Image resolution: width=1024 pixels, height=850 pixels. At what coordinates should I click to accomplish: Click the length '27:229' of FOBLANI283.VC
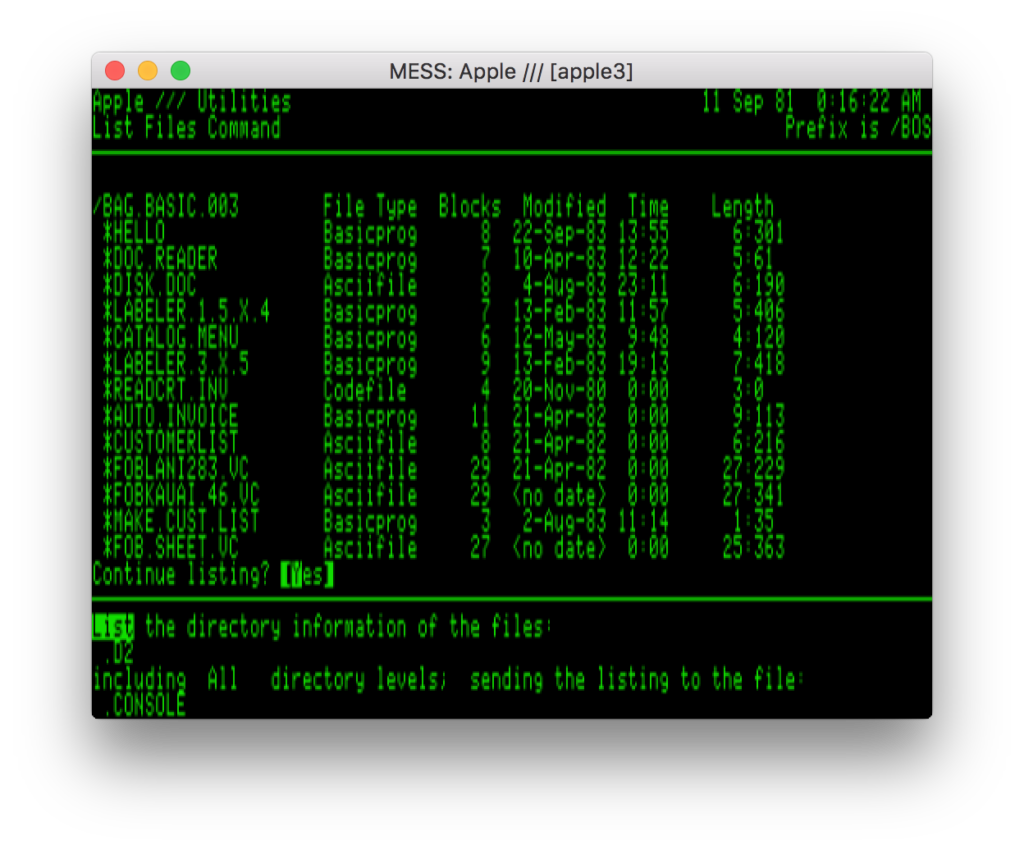tap(753, 469)
